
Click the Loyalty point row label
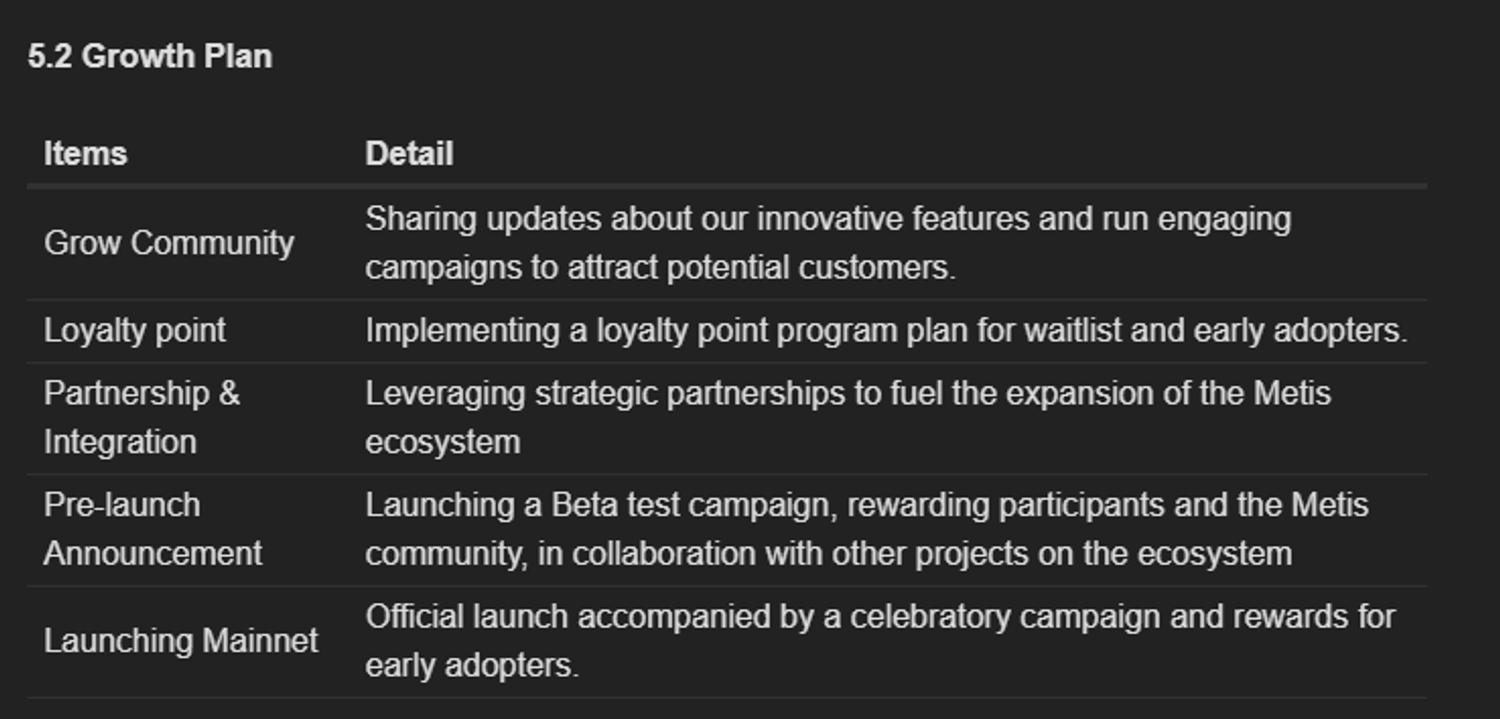[x=135, y=331]
